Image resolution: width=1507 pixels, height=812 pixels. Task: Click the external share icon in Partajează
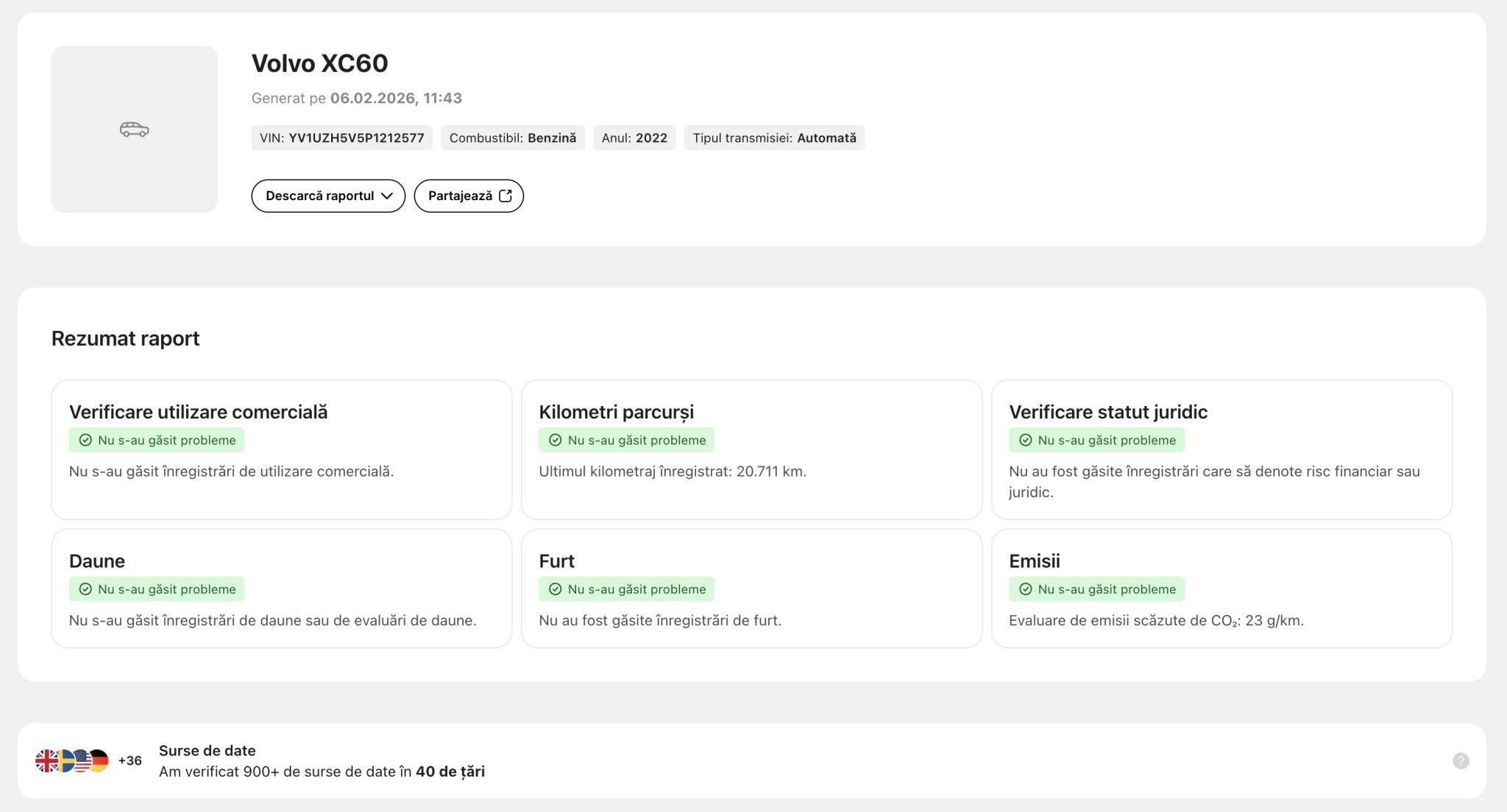coord(506,196)
